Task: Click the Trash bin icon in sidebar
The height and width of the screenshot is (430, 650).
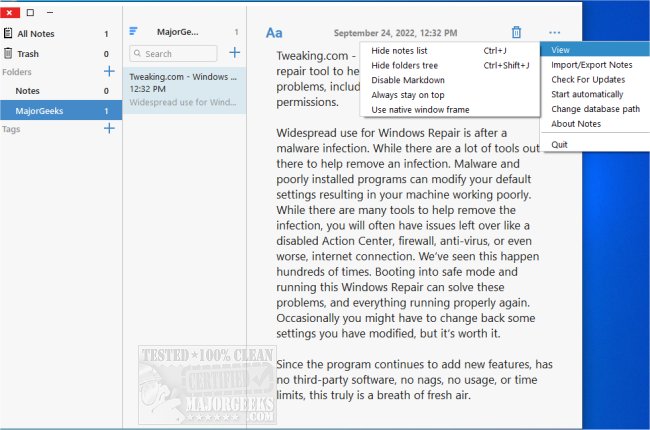Action: (x=7, y=53)
